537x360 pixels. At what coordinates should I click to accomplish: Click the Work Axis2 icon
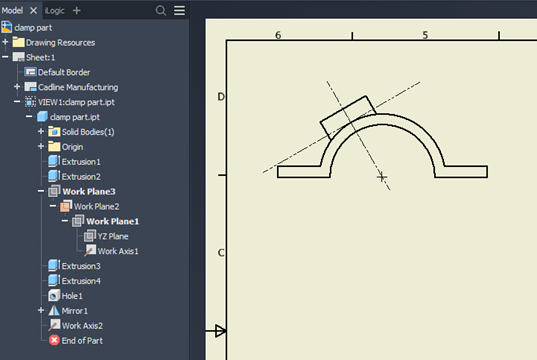pos(54,325)
